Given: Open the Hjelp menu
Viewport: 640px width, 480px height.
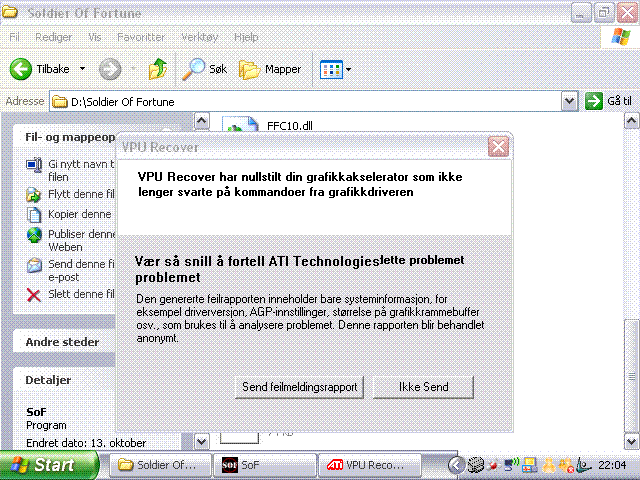Looking at the screenshot, I should click(246, 37).
